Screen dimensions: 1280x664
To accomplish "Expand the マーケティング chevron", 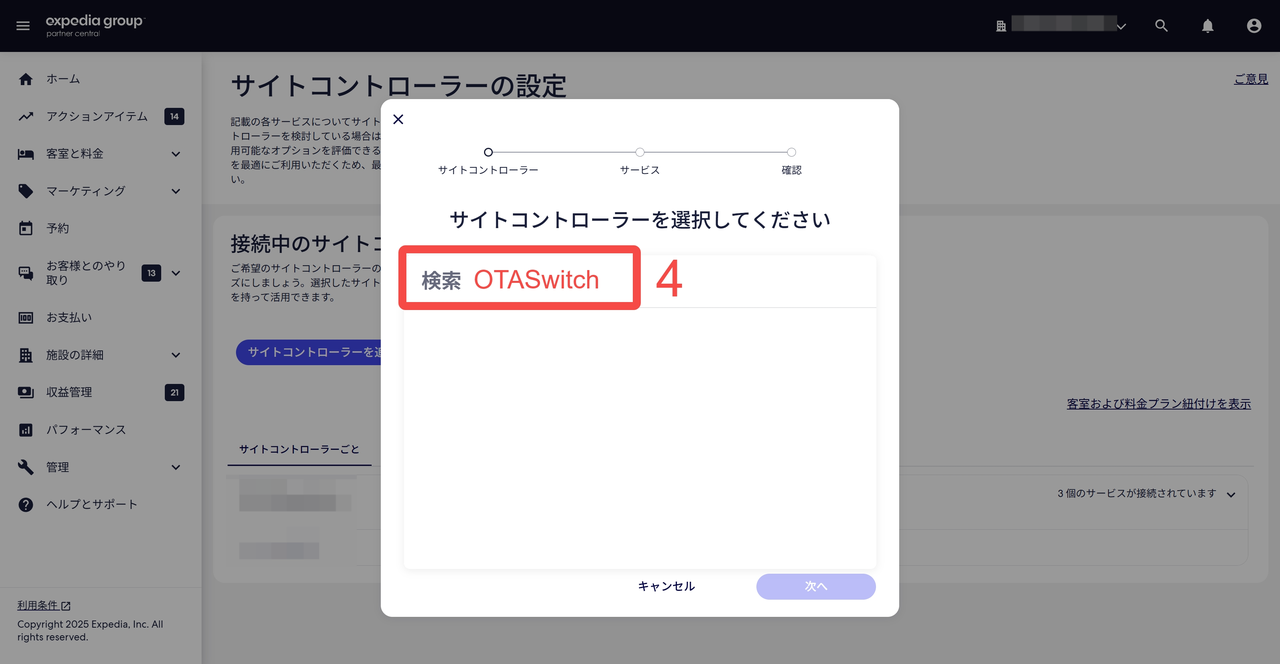I will (x=176, y=191).
